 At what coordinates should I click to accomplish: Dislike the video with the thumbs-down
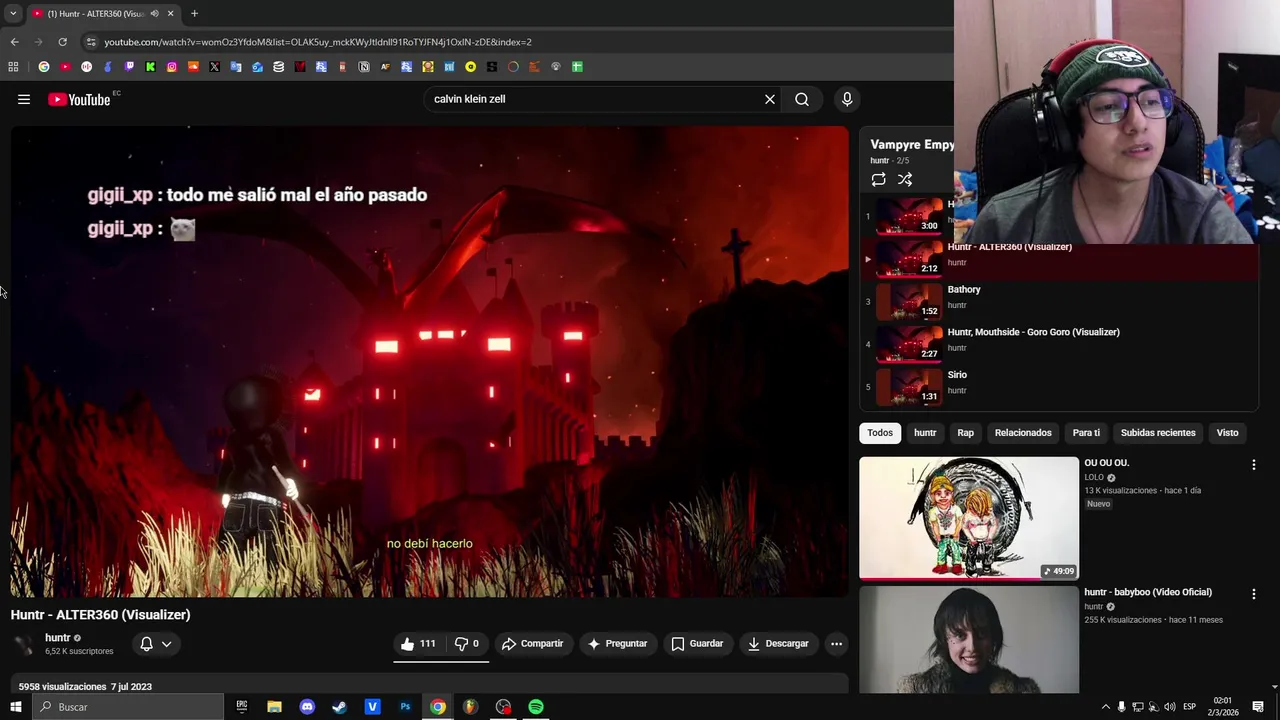tap(467, 643)
